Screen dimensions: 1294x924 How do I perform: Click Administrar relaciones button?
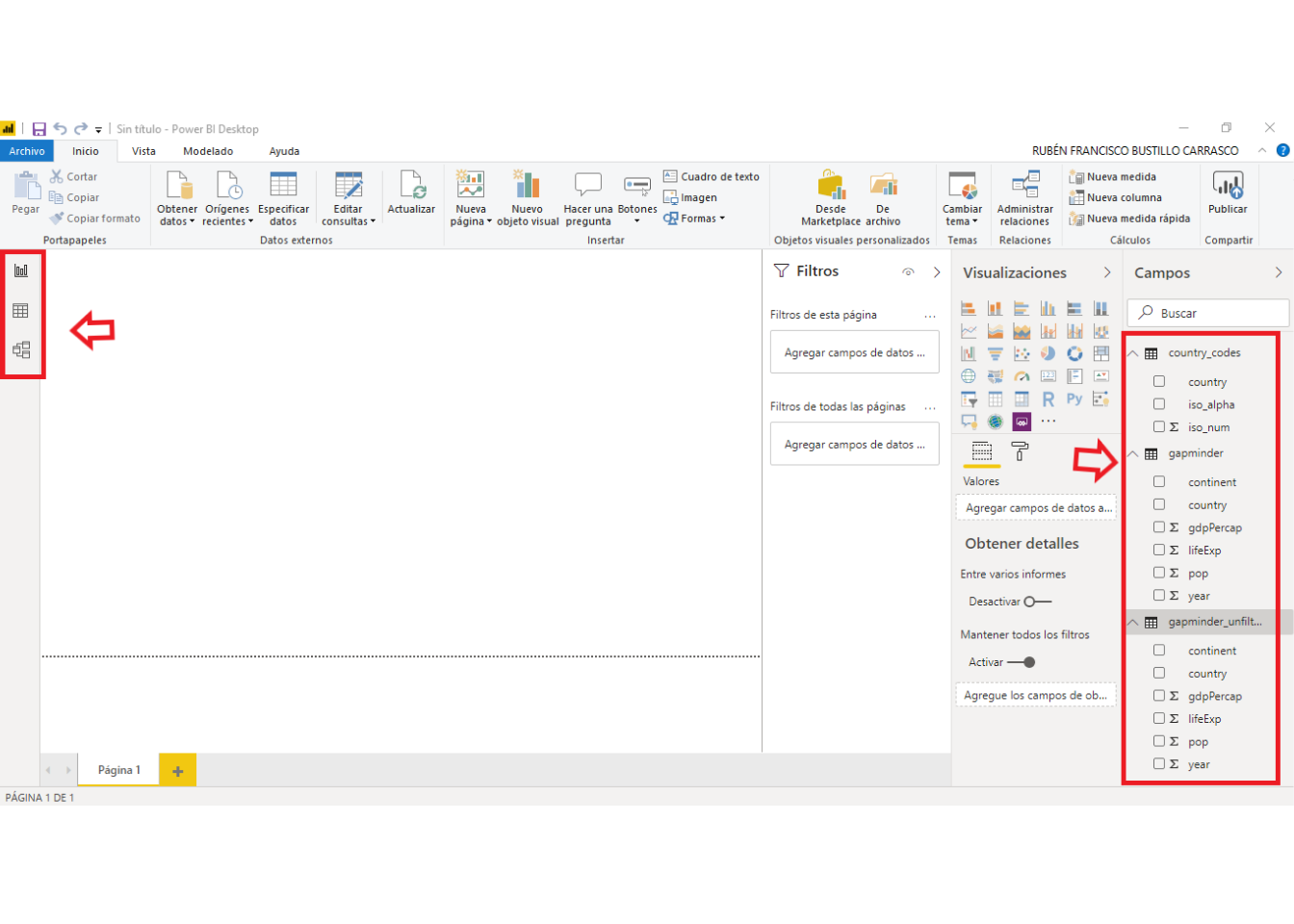pyautogui.click(x=1025, y=199)
